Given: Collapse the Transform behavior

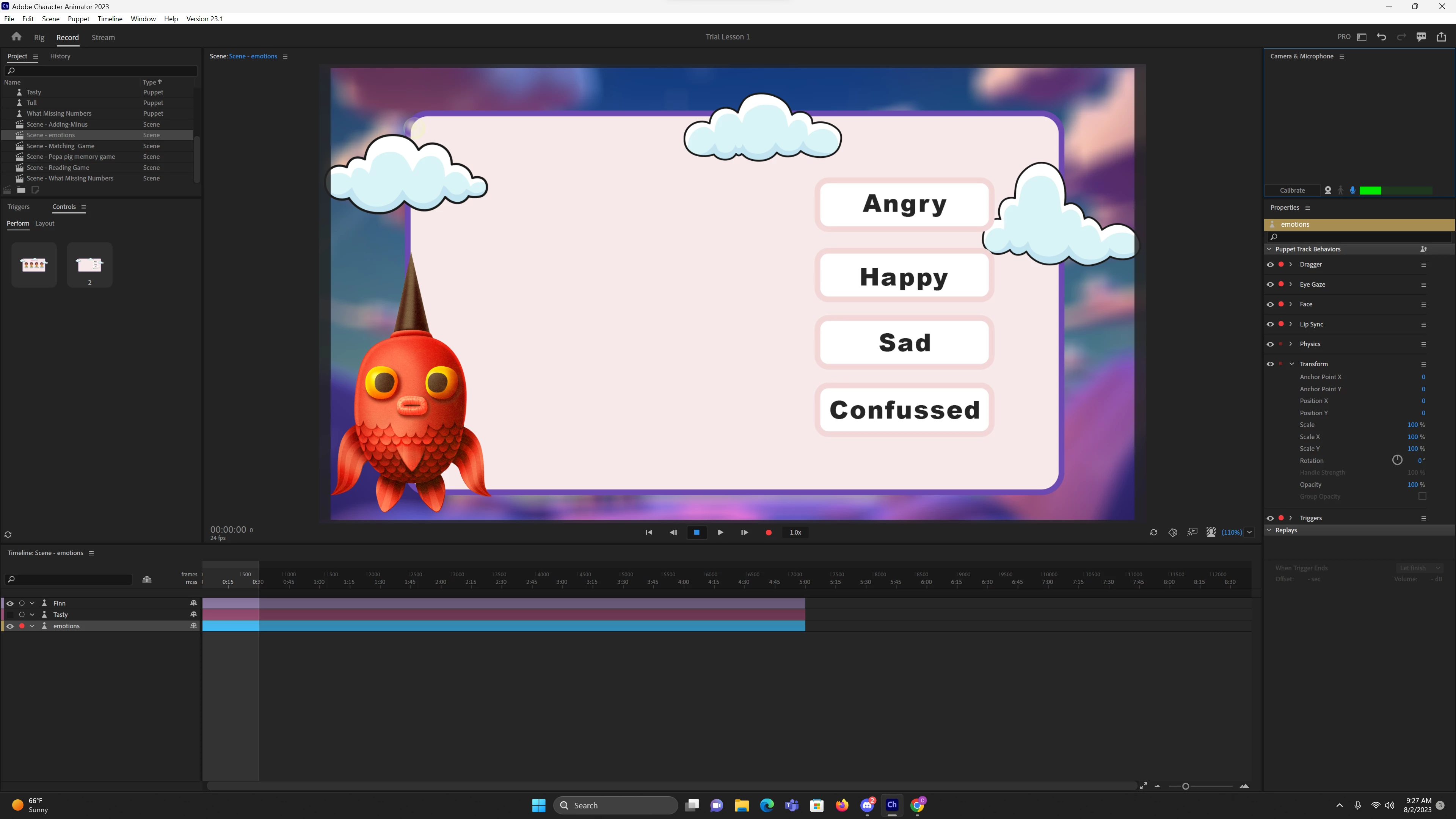Looking at the screenshot, I should click(x=1291, y=364).
